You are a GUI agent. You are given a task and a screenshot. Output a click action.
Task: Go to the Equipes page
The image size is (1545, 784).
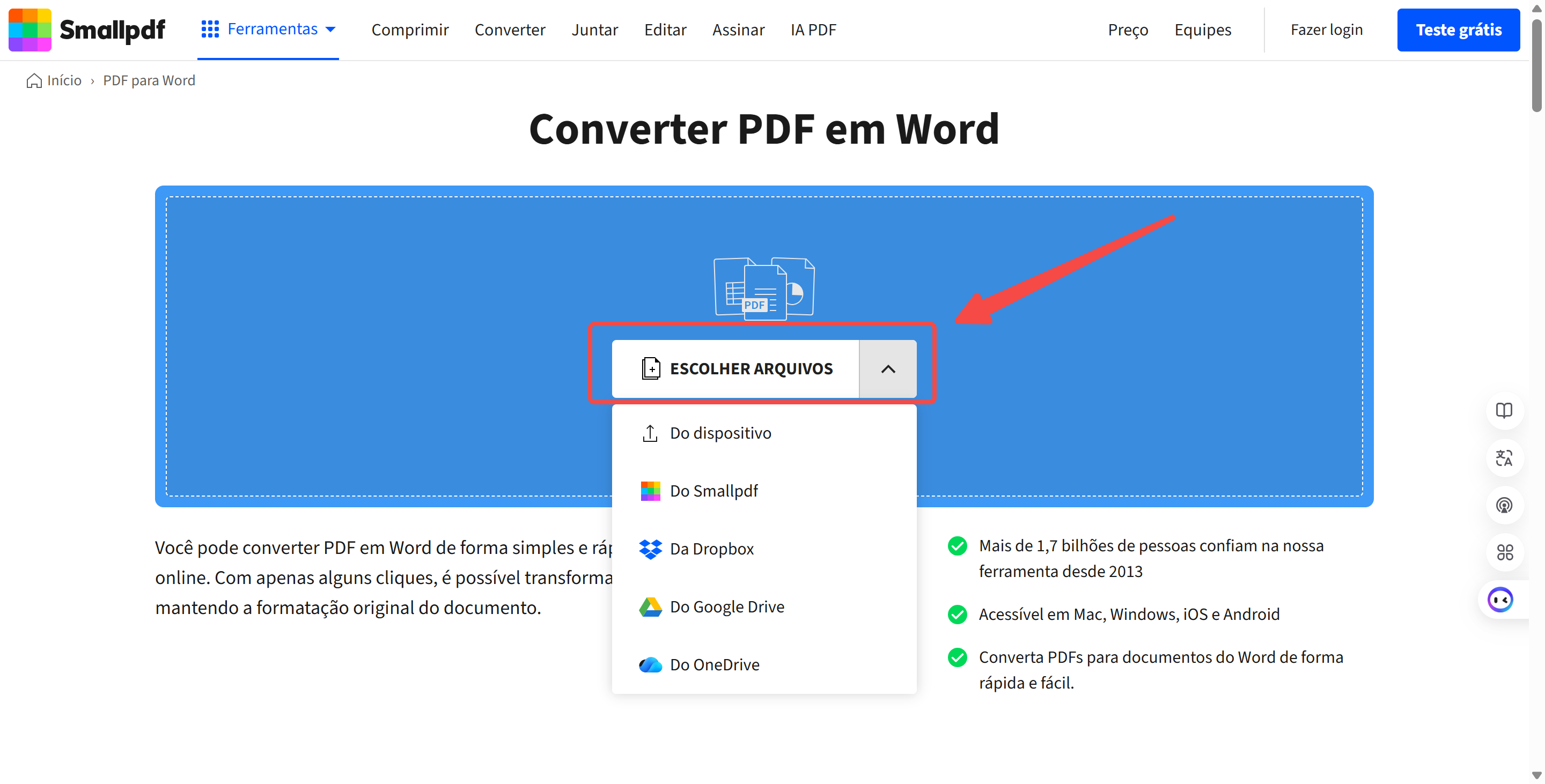coord(1203,29)
